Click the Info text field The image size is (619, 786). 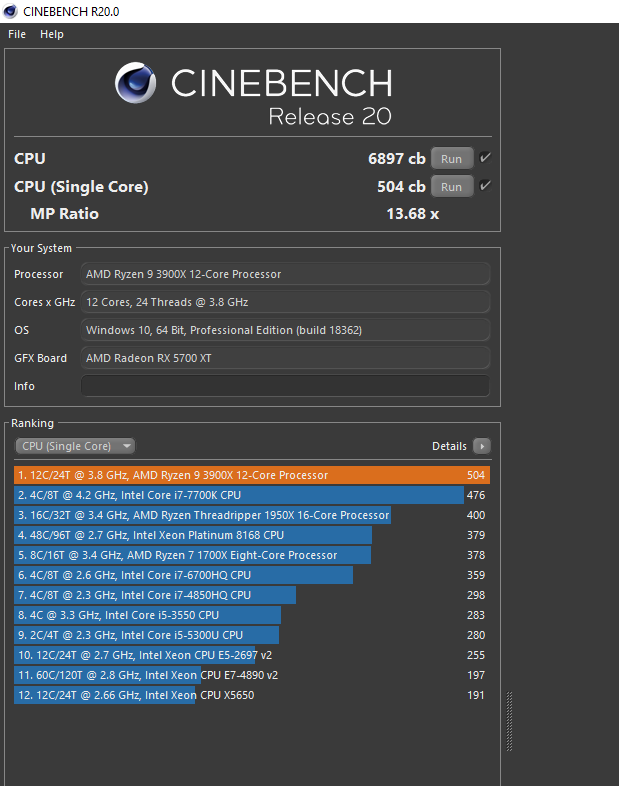[x=286, y=386]
